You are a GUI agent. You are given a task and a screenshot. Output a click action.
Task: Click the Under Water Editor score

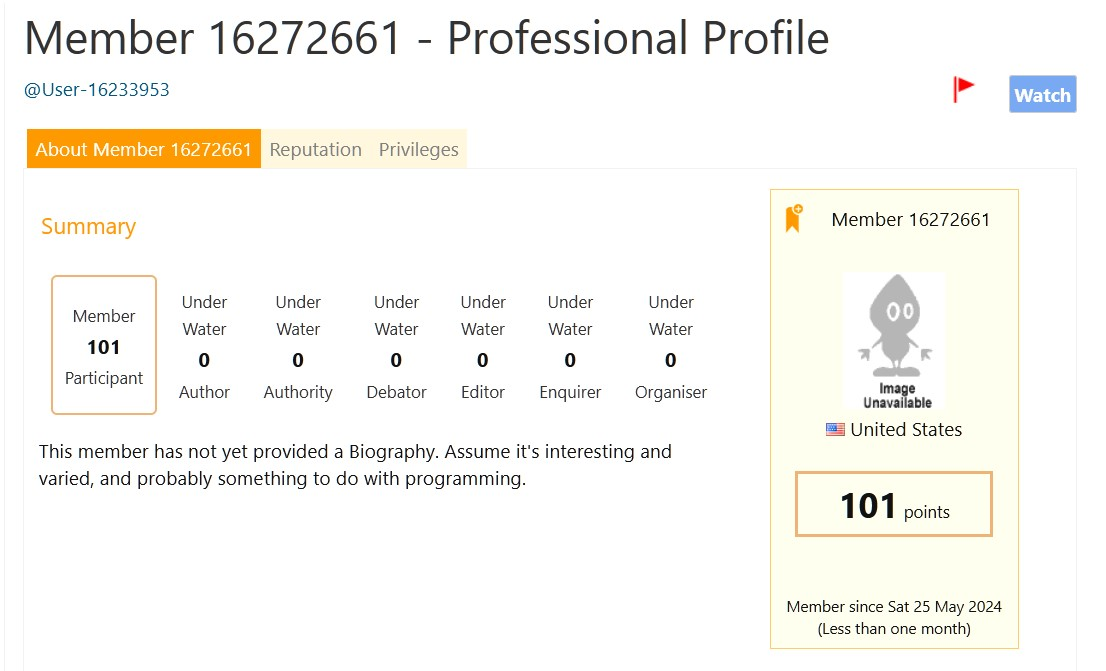(x=482, y=346)
